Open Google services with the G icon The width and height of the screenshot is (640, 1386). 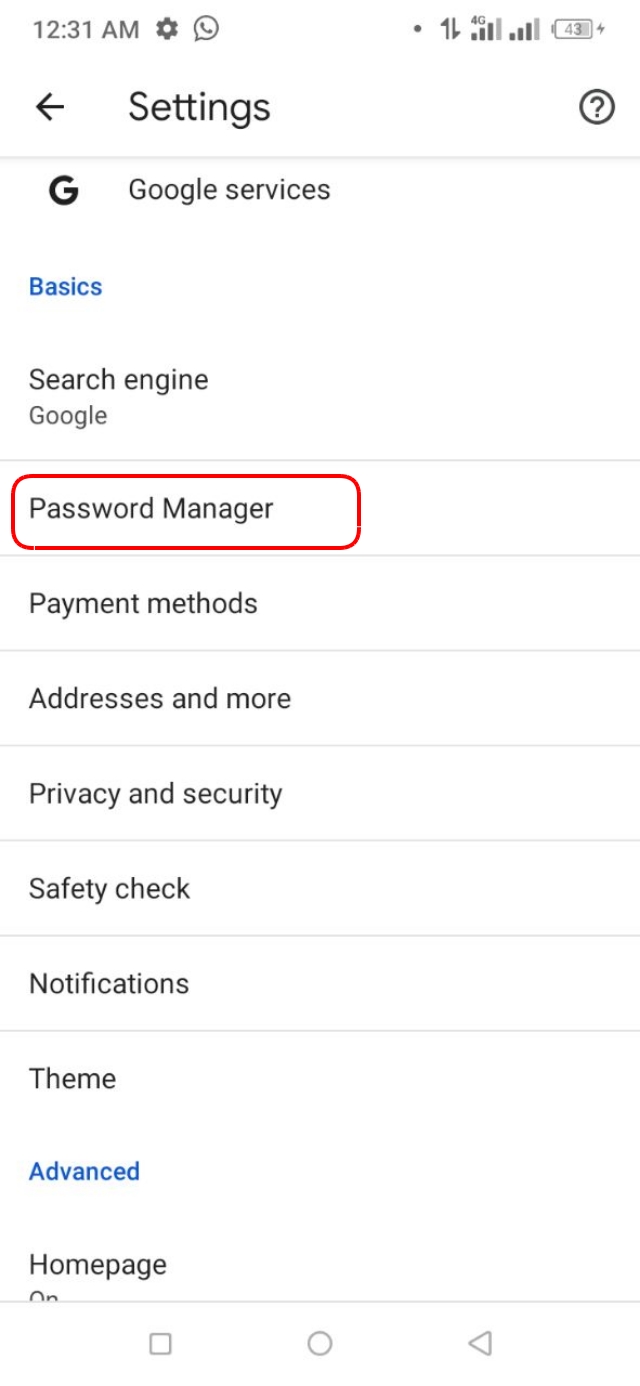(228, 189)
